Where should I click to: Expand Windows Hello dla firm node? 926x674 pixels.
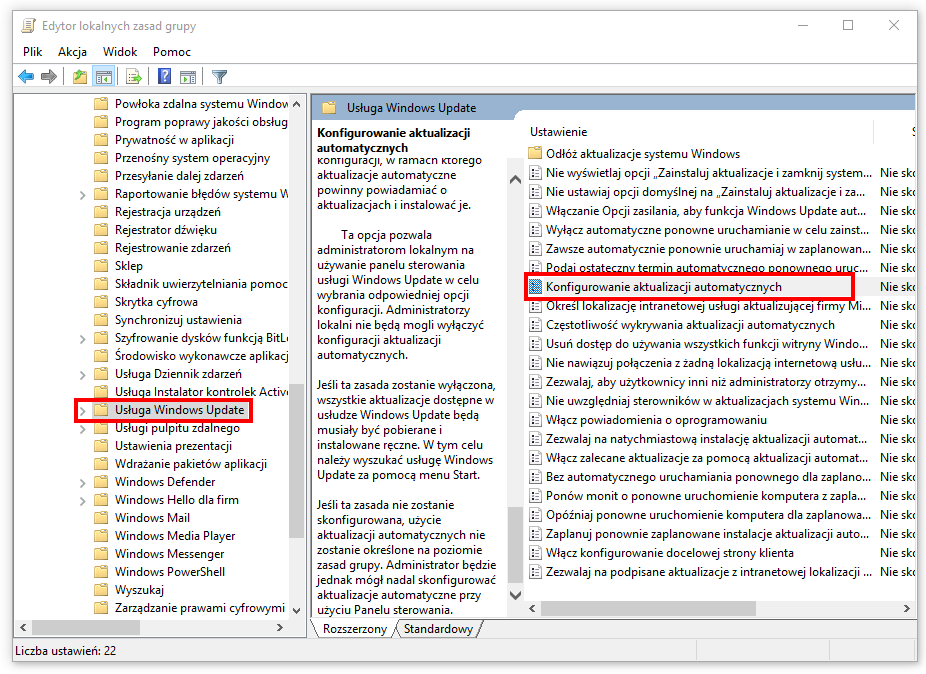(83, 501)
